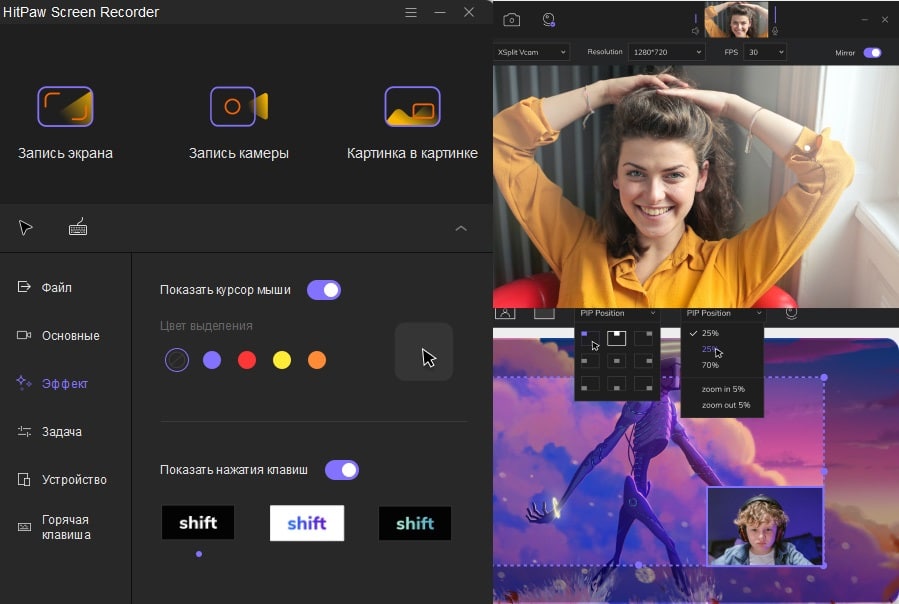This screenshot has height=604, width=899.
Task: Click the Запись камеры camera record icon
Action: pos(239,107)
